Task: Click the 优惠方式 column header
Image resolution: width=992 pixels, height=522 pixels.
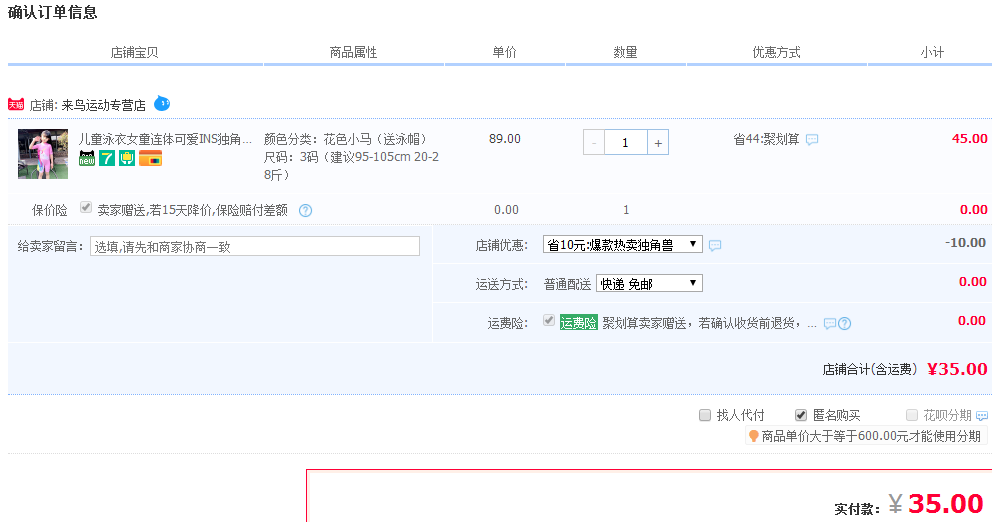Action: pyautogui.click(x=776, y=53)
